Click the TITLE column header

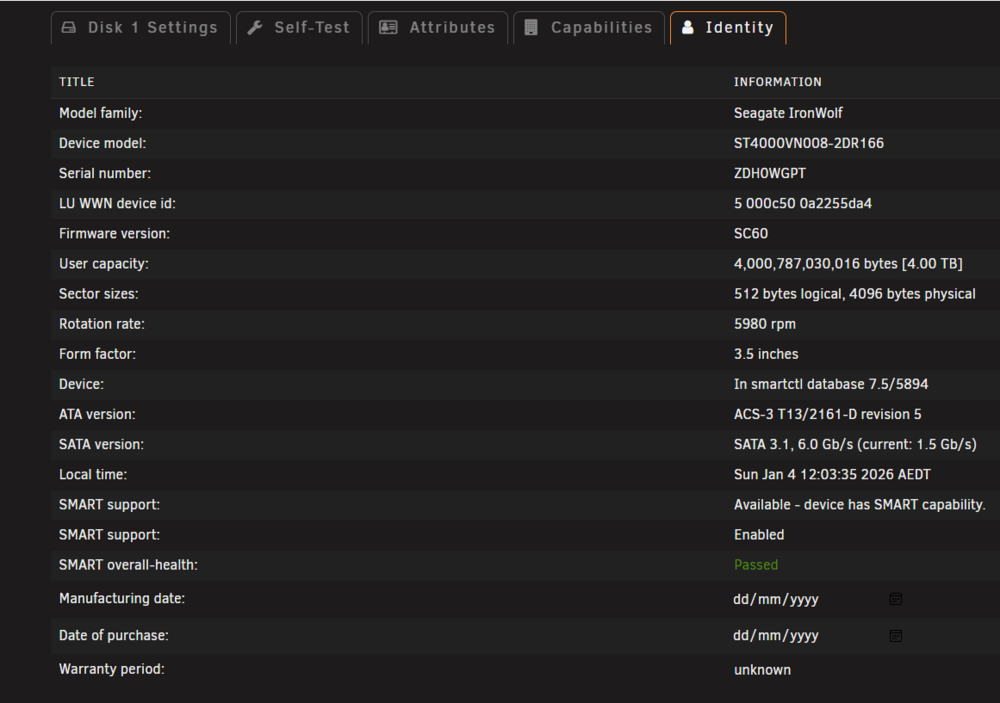77,82
